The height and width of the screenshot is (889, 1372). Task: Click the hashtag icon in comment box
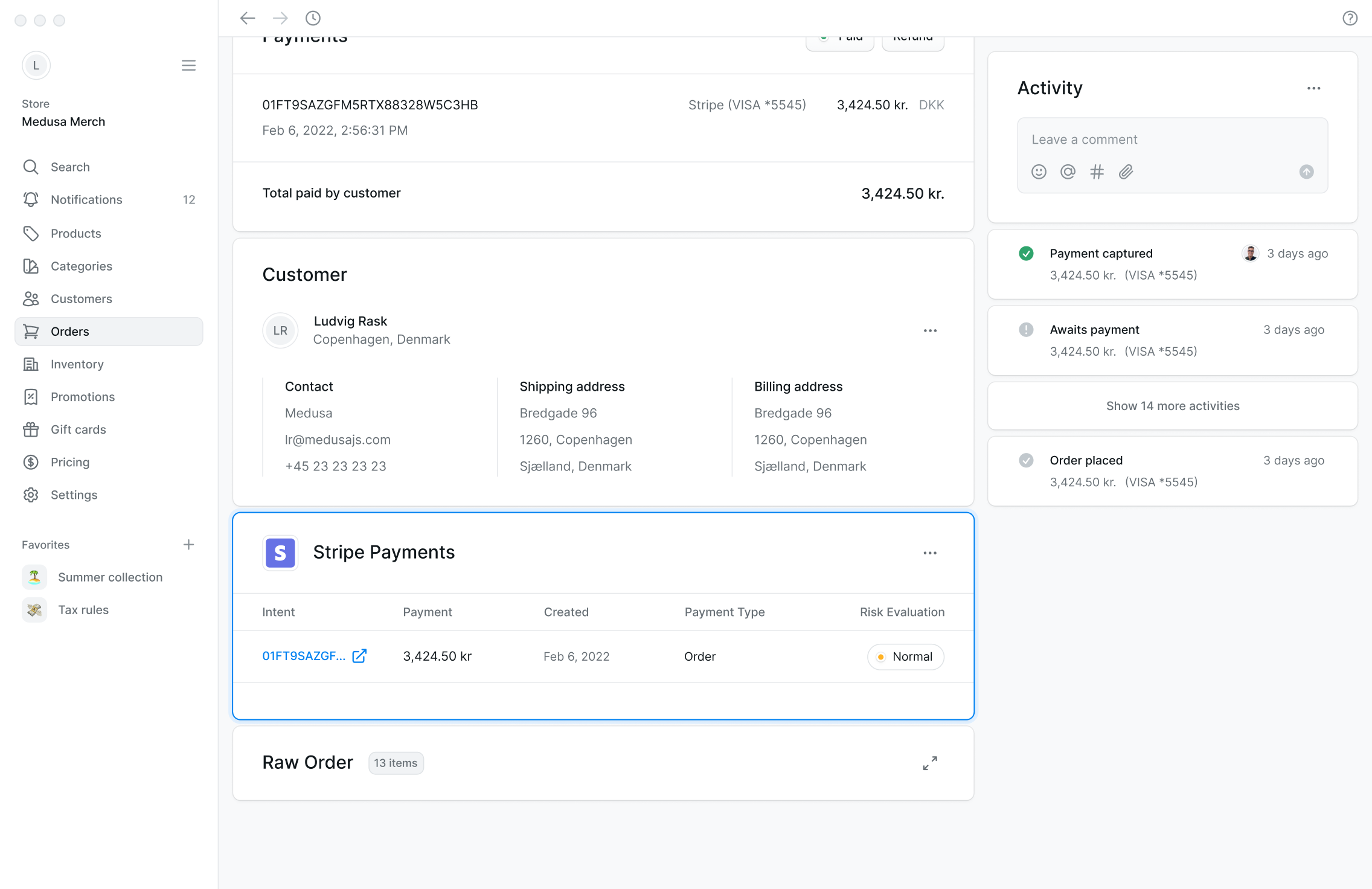point(1097,172)
